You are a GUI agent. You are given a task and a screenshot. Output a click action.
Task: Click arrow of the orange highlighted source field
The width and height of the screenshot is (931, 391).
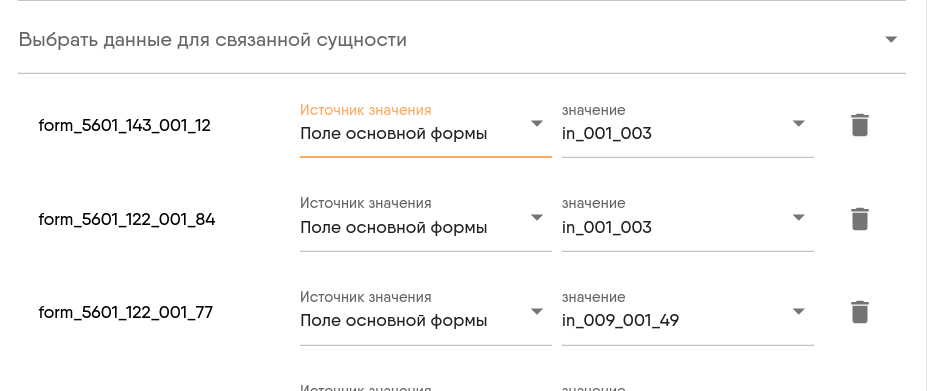(537, 123)
